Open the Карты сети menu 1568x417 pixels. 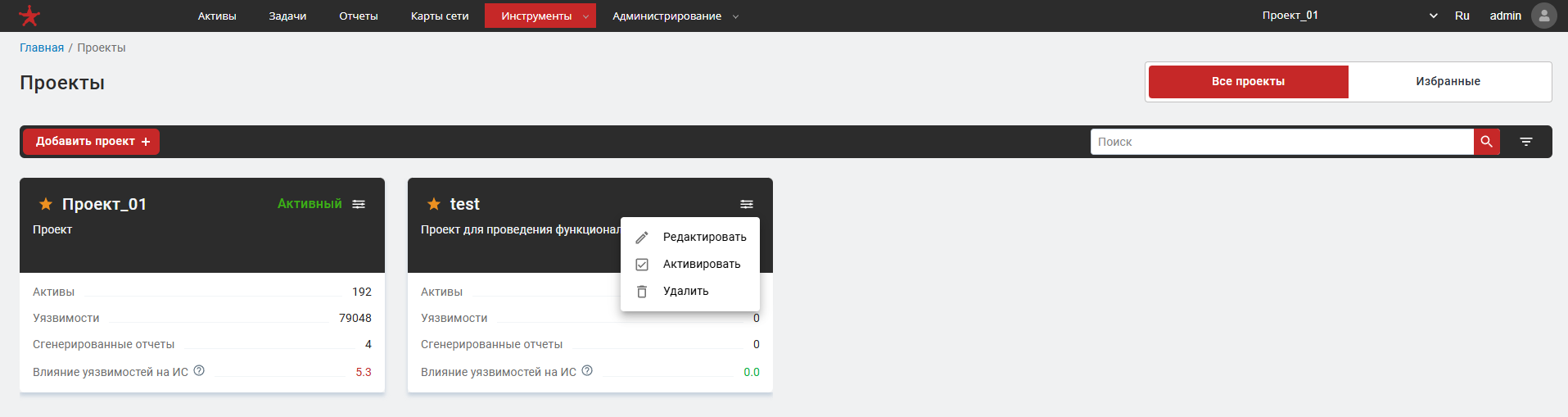pos(440,16)
